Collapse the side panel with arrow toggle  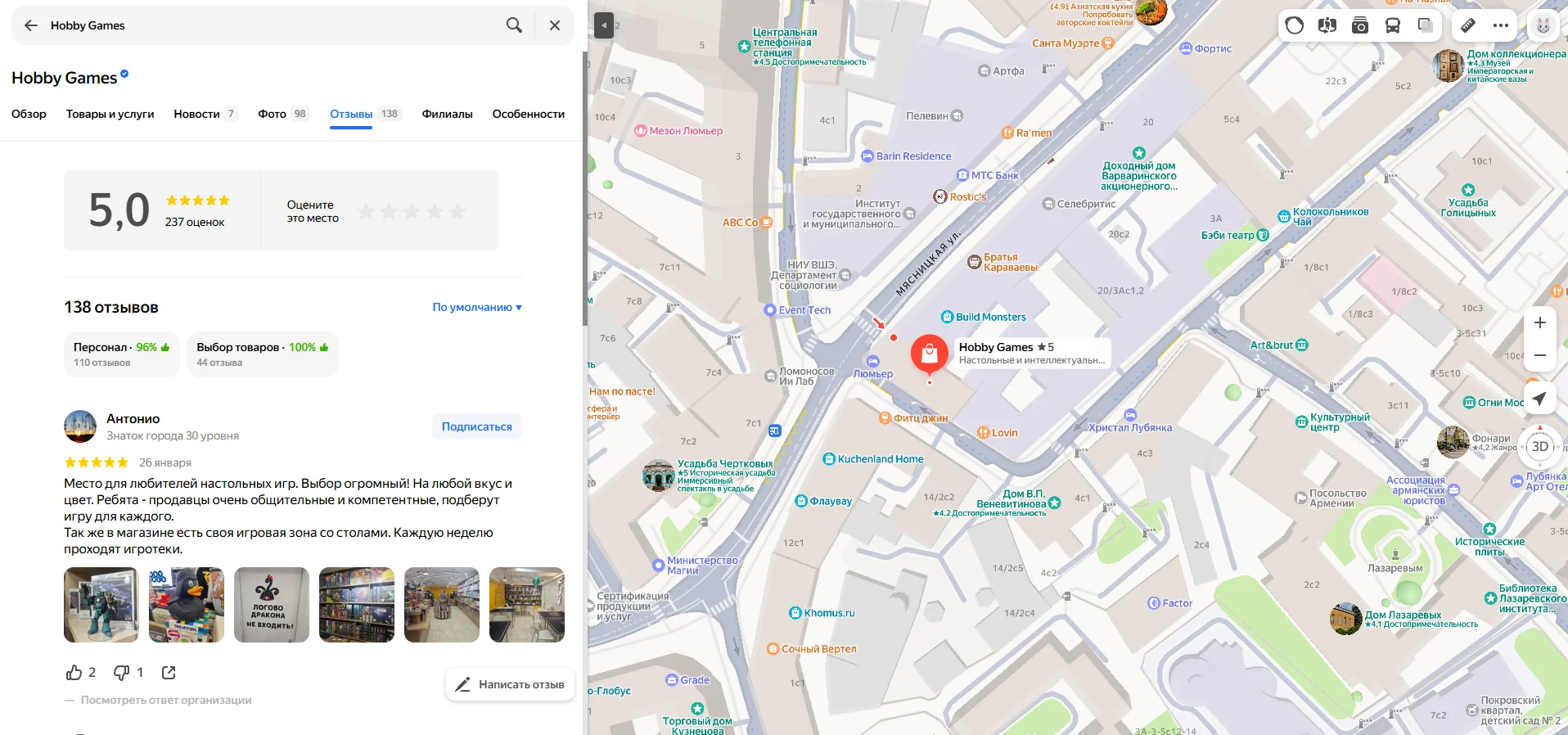pyautogui.click(x=603, y=25)
